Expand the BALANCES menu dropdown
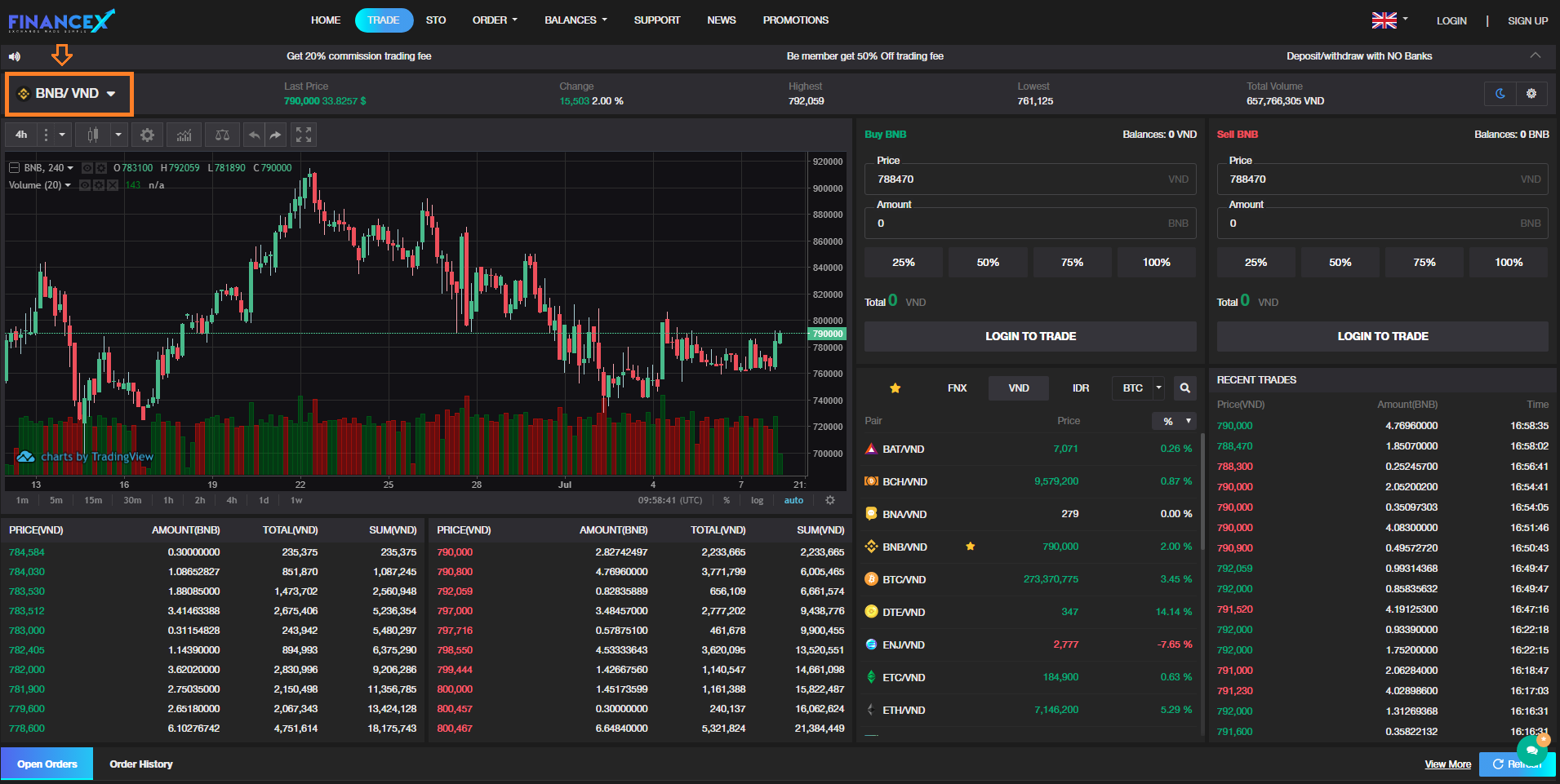Screen dimensions: 1560x784 click(x=576, y=20)
